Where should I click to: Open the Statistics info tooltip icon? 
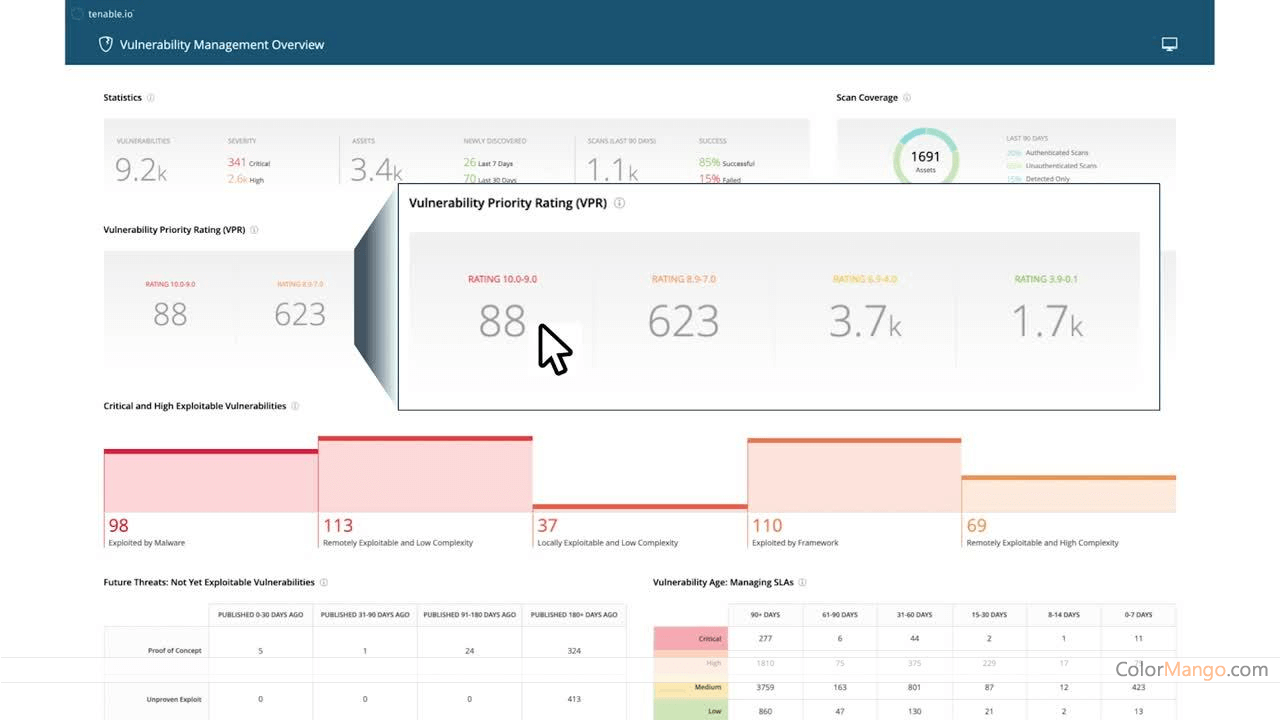click(x=150, y=97)
